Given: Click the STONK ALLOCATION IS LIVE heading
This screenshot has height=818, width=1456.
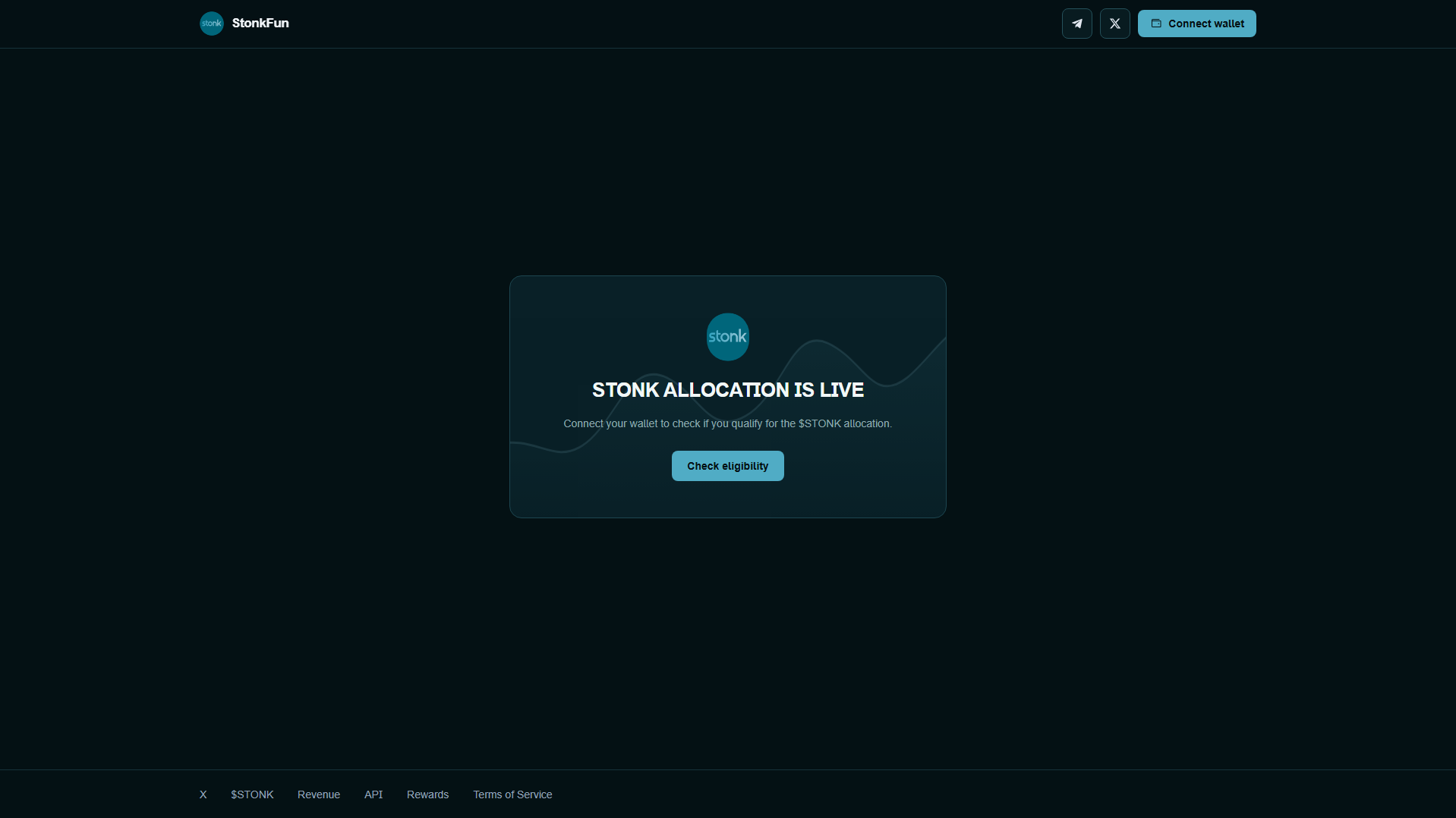Looking at the screenshot, I should [x=728, y=390].
